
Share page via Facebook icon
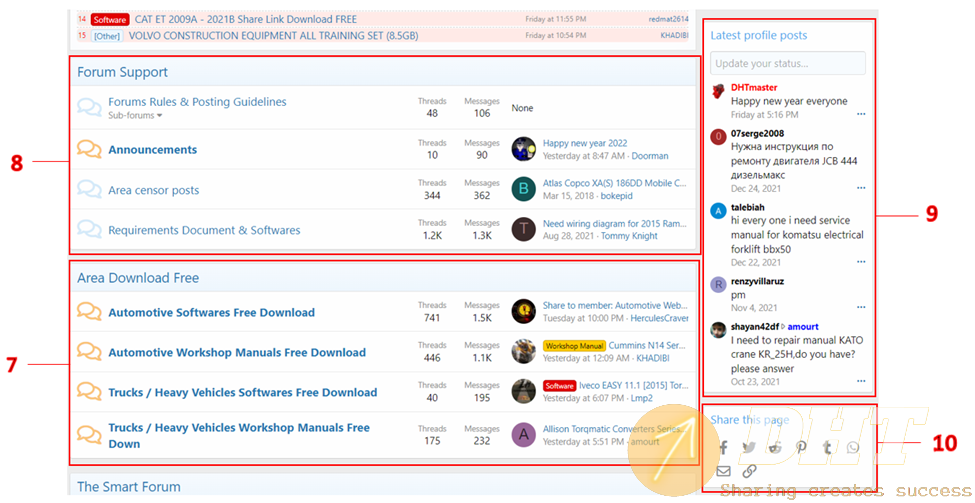click(723, 447)
